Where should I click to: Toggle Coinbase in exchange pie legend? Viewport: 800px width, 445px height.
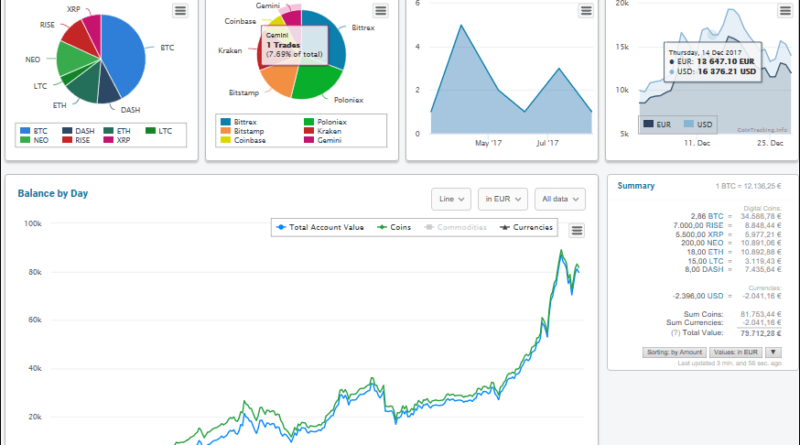243,140
